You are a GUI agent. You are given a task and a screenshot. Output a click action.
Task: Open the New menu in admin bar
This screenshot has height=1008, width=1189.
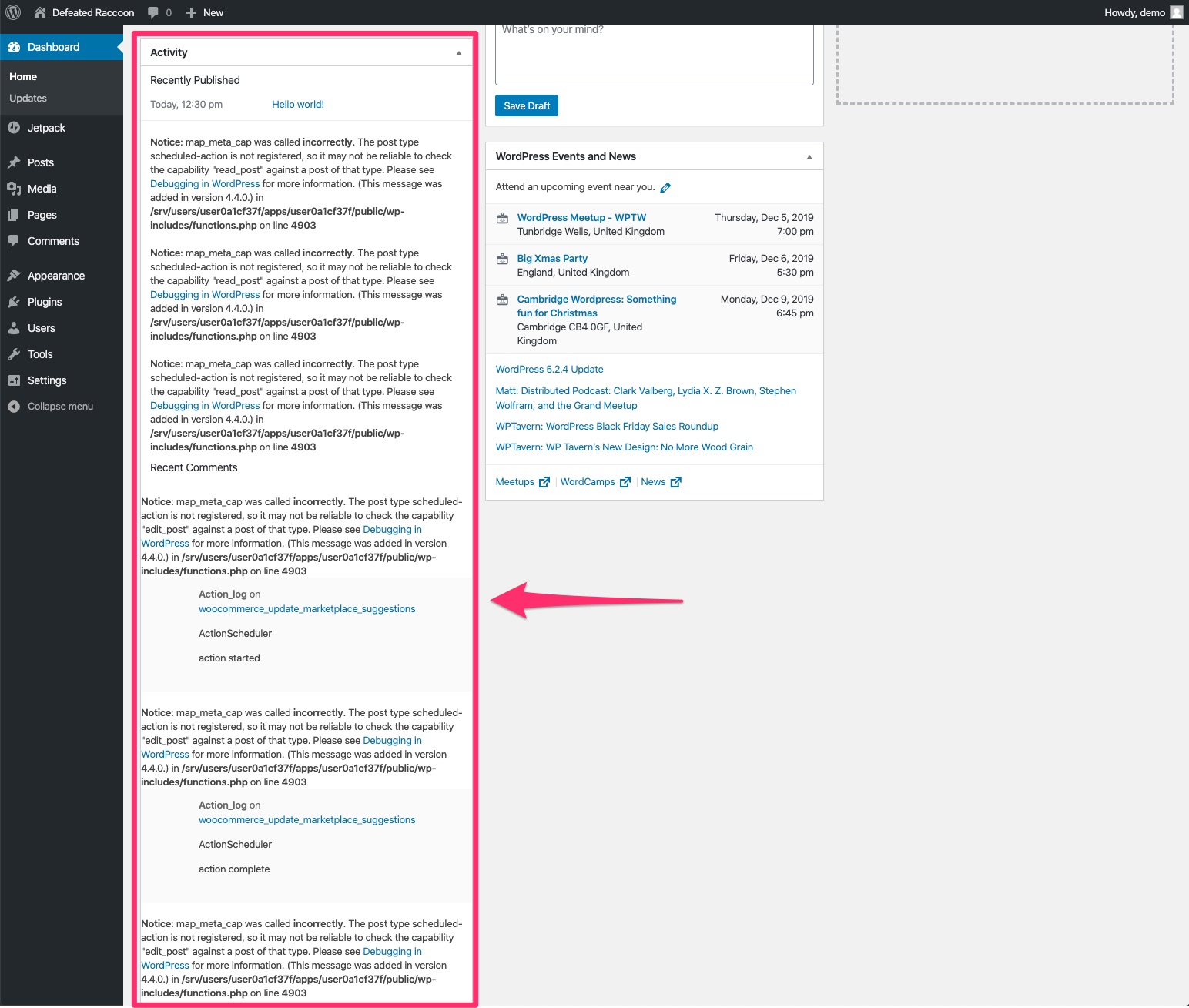click(203, 12)
